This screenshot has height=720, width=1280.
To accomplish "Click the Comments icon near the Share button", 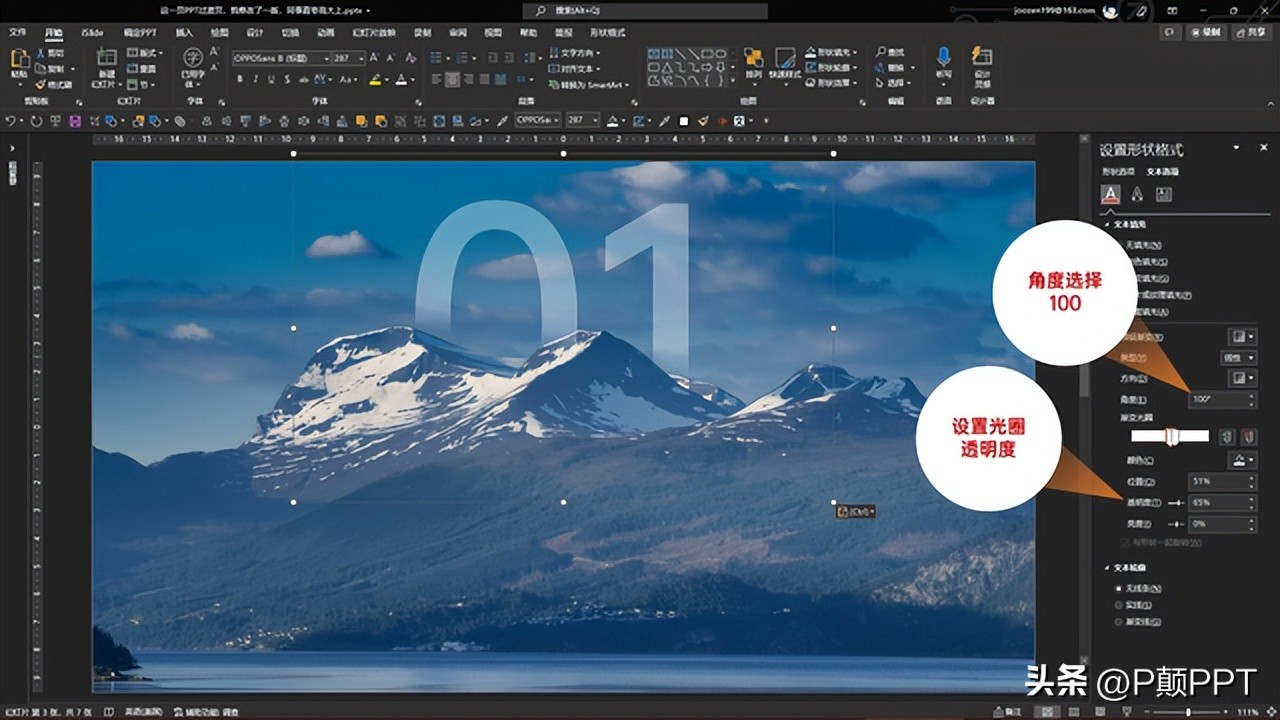I will pyautogui.click(x=1169, y=32).
